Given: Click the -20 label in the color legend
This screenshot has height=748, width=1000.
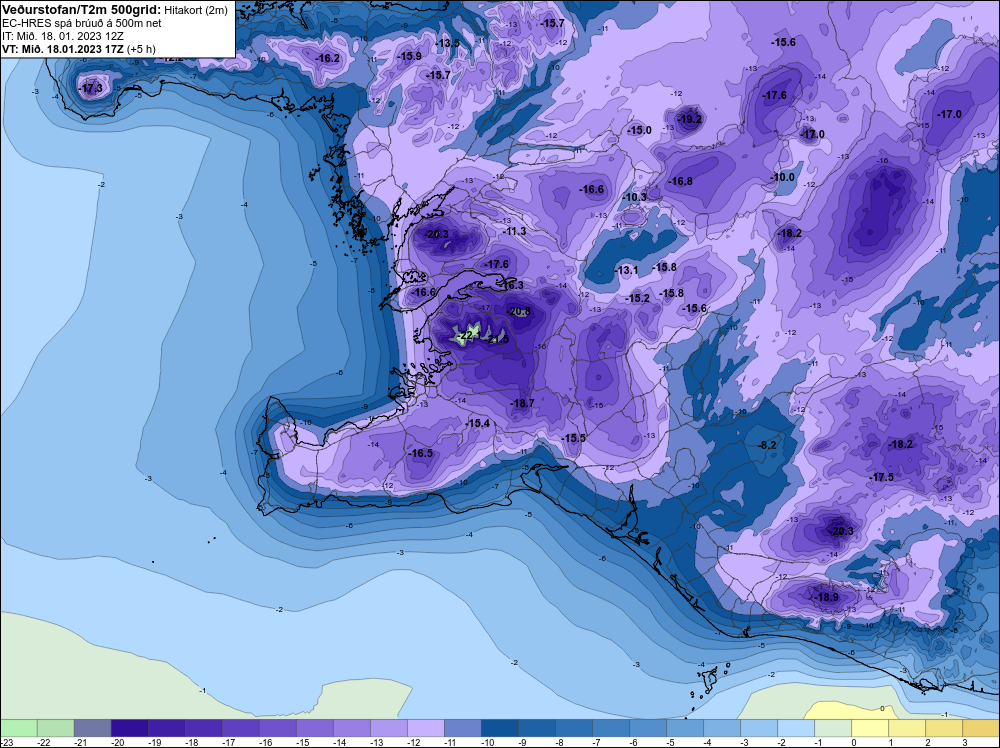Looking at the screenshot, I should [117, 742].
